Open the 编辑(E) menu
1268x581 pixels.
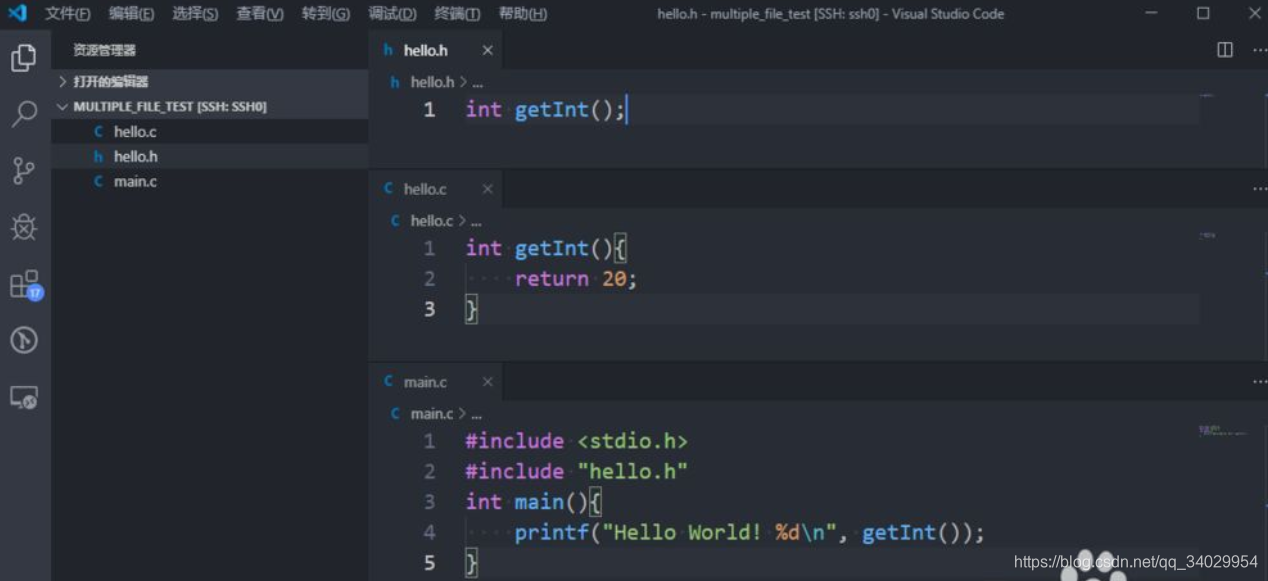click(131, 14)
